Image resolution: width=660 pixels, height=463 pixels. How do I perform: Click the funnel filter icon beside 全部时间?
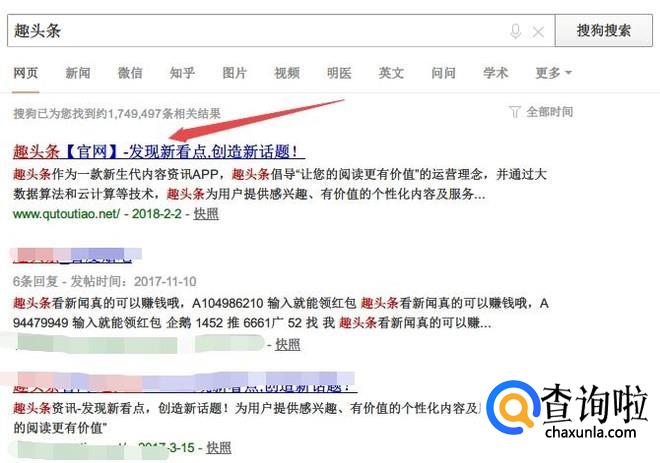pyautogui.click(x=514, y=112)
